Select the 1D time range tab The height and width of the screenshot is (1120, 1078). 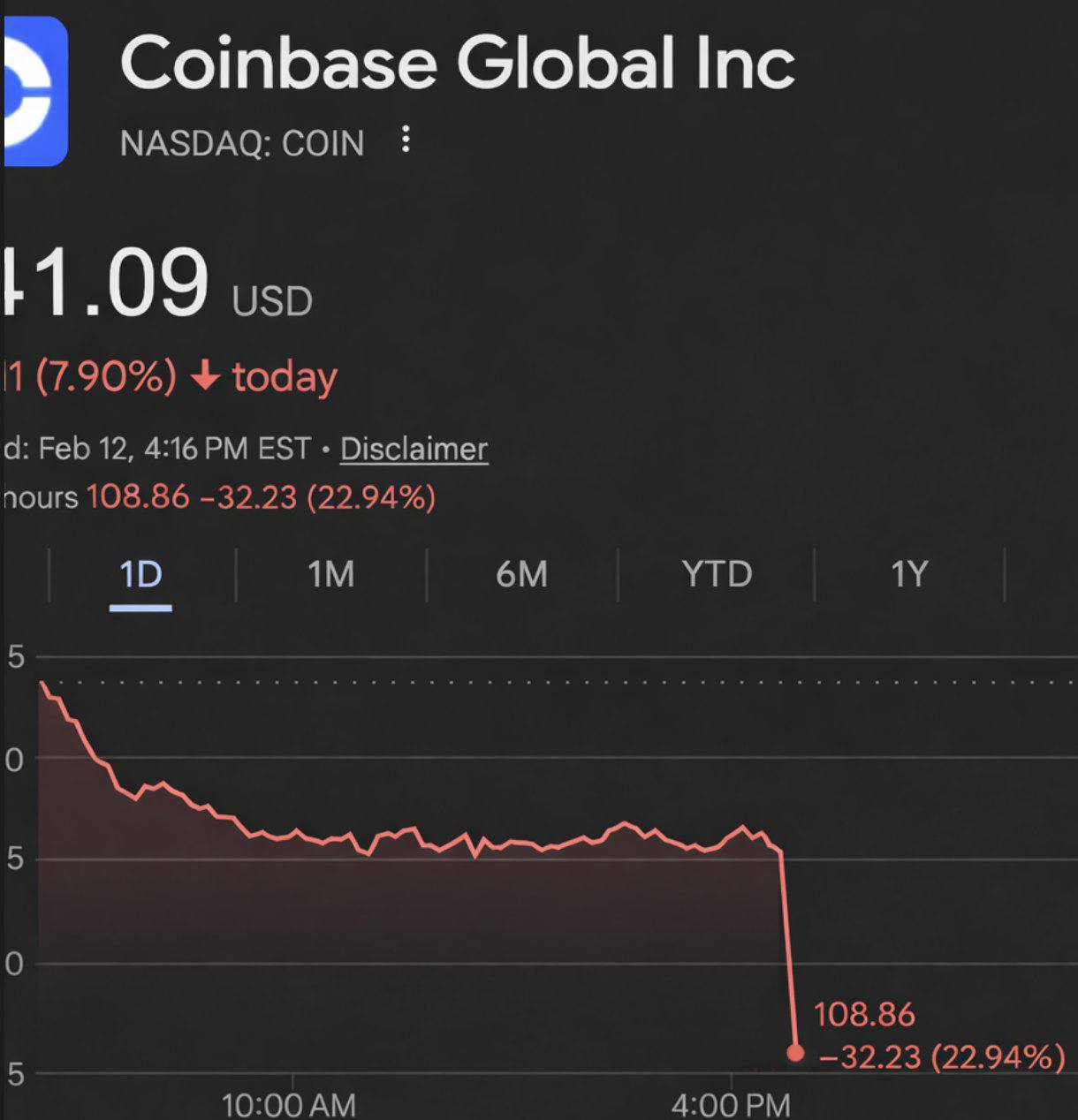pos(140,575)
